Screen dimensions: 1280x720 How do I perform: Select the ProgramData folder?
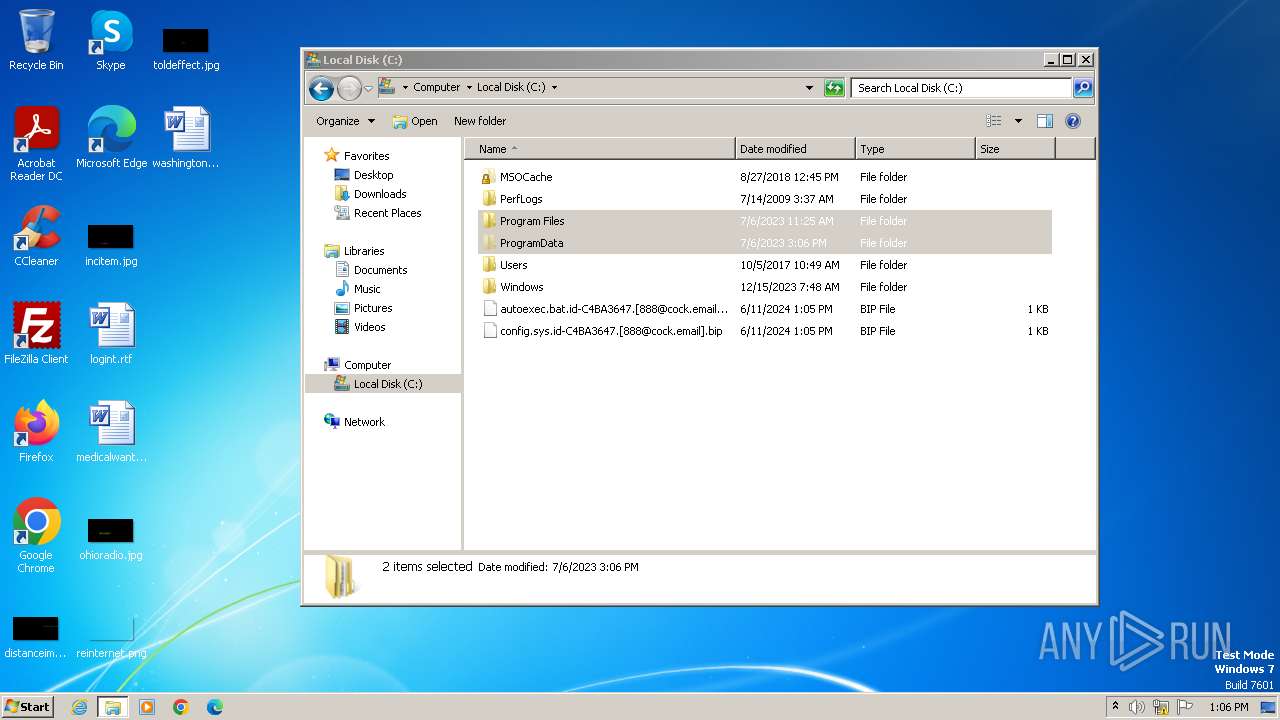coord(765,243)
